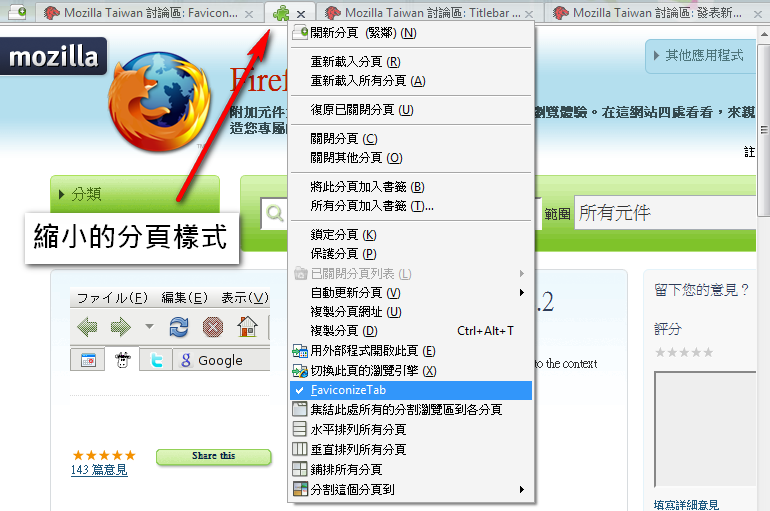770x511 pixels.
Task: Close the Mozilla Taiwan Favicon tab
Action: (249, 14)
